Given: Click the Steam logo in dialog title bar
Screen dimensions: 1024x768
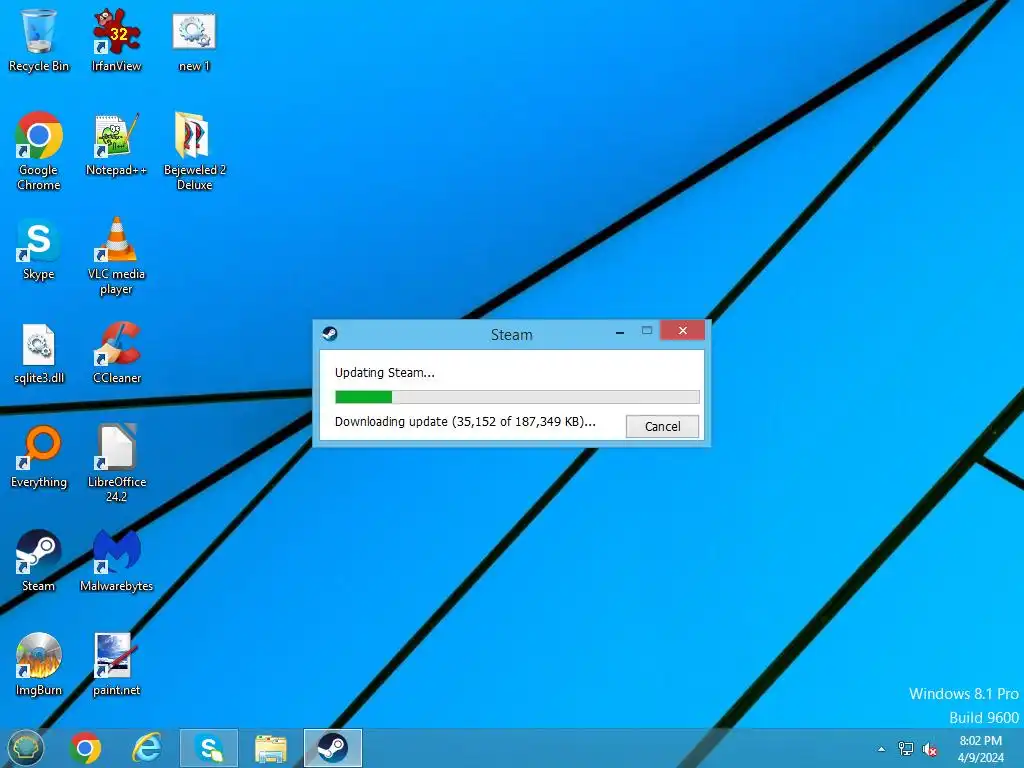Looking at the screenshot, I should (330, 334).
